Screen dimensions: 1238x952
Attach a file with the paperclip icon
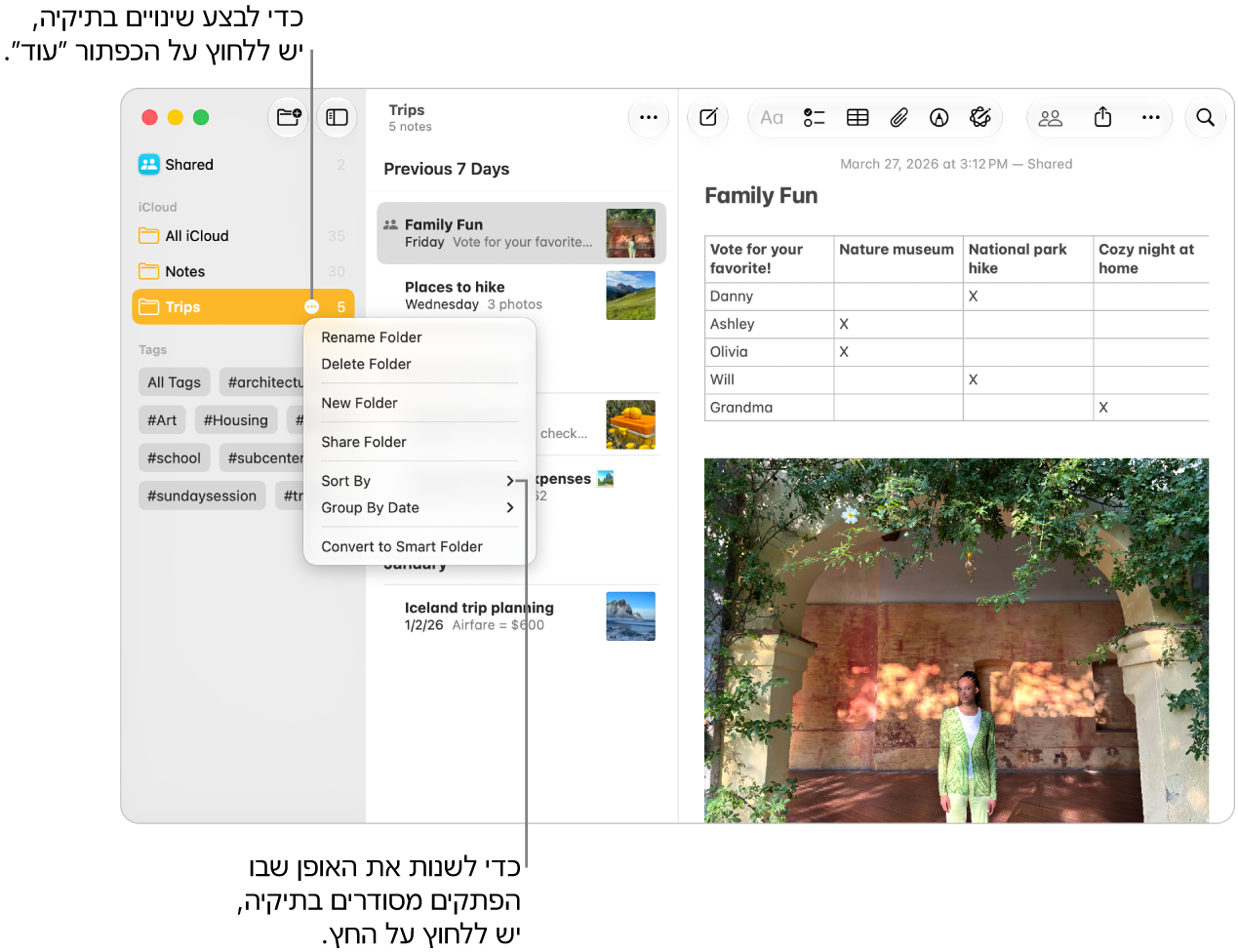[x=899, y=118]
